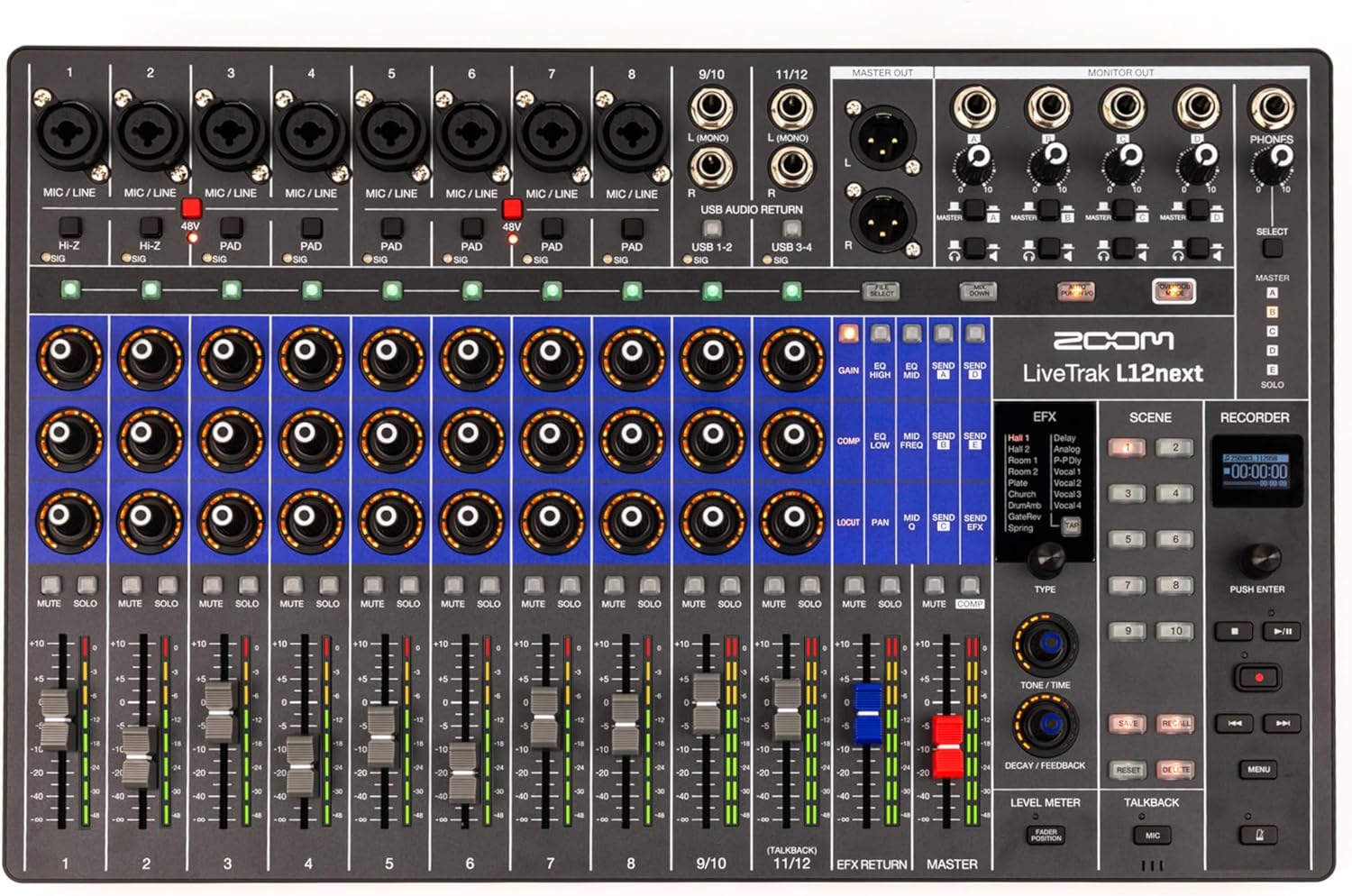Click the play/pause transport button
The width and height of the screenshot is (1352, 896).
tap(1283, 632)
